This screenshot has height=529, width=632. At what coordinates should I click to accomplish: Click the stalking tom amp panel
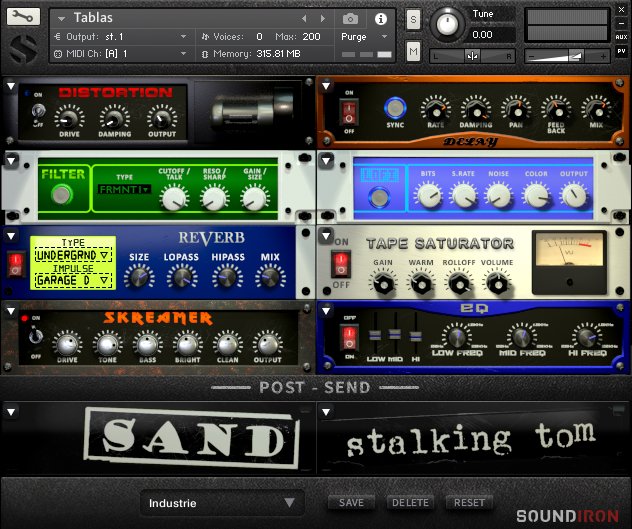coord(472,439)
